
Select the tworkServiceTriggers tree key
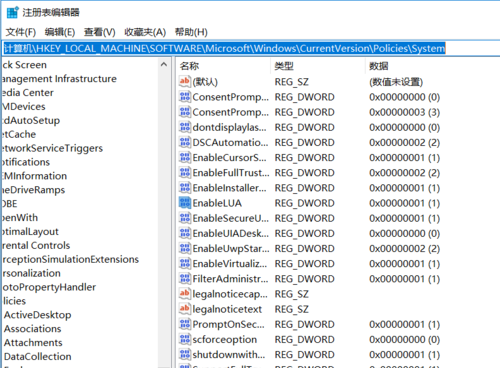click(52, 148)
